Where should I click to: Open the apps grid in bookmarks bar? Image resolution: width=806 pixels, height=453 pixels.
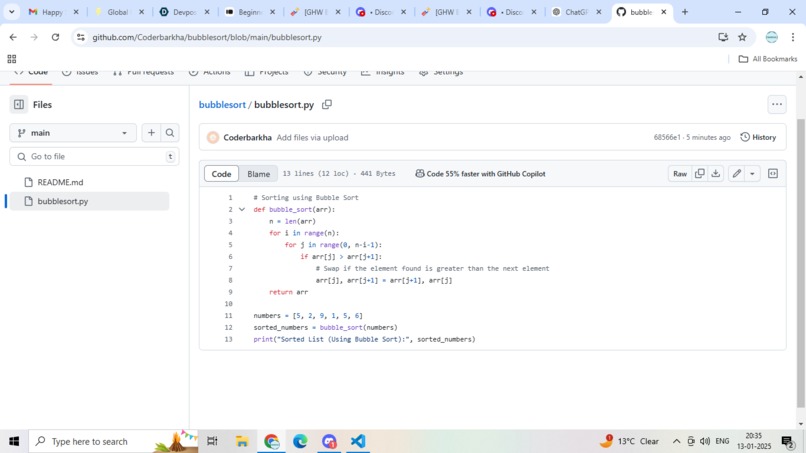coord(12,59)
